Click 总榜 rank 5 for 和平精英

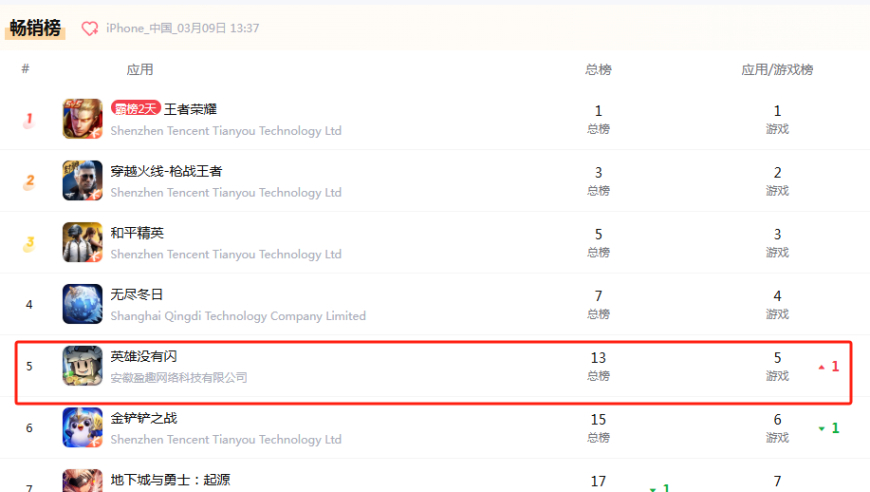point(598,234)
